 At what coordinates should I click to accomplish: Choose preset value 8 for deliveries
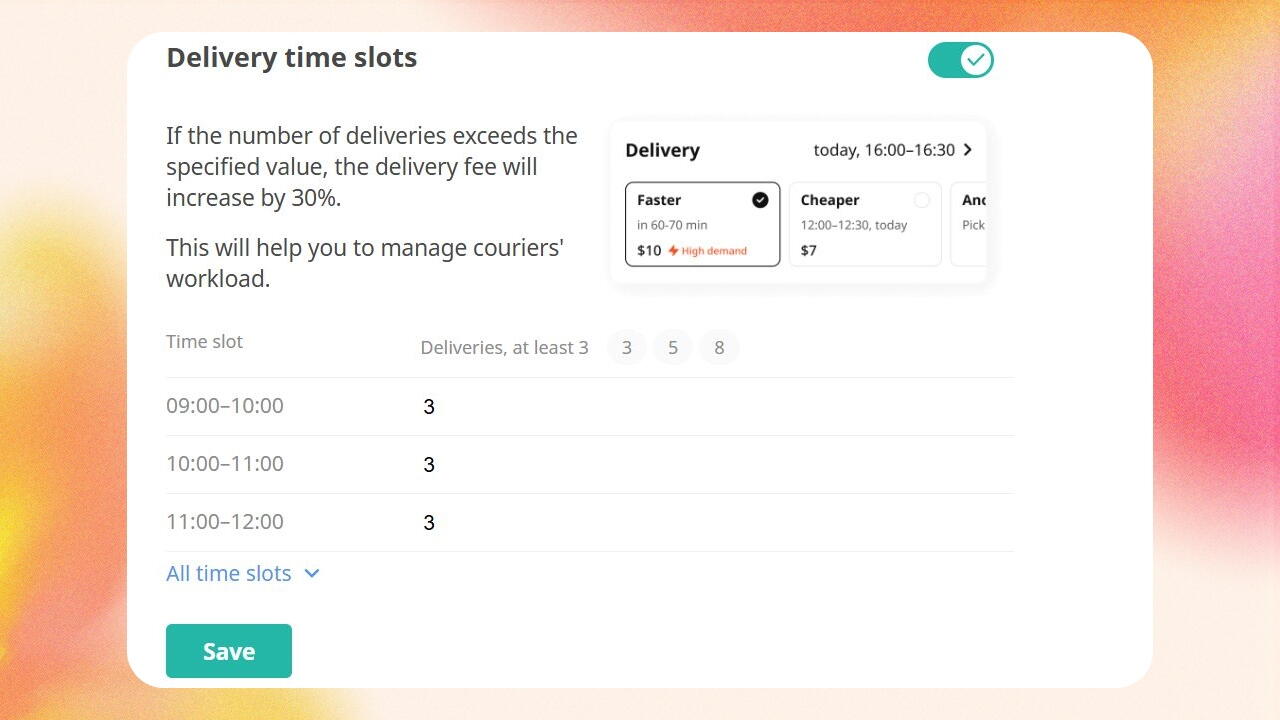pyautogui.click(x=719, y=348)
